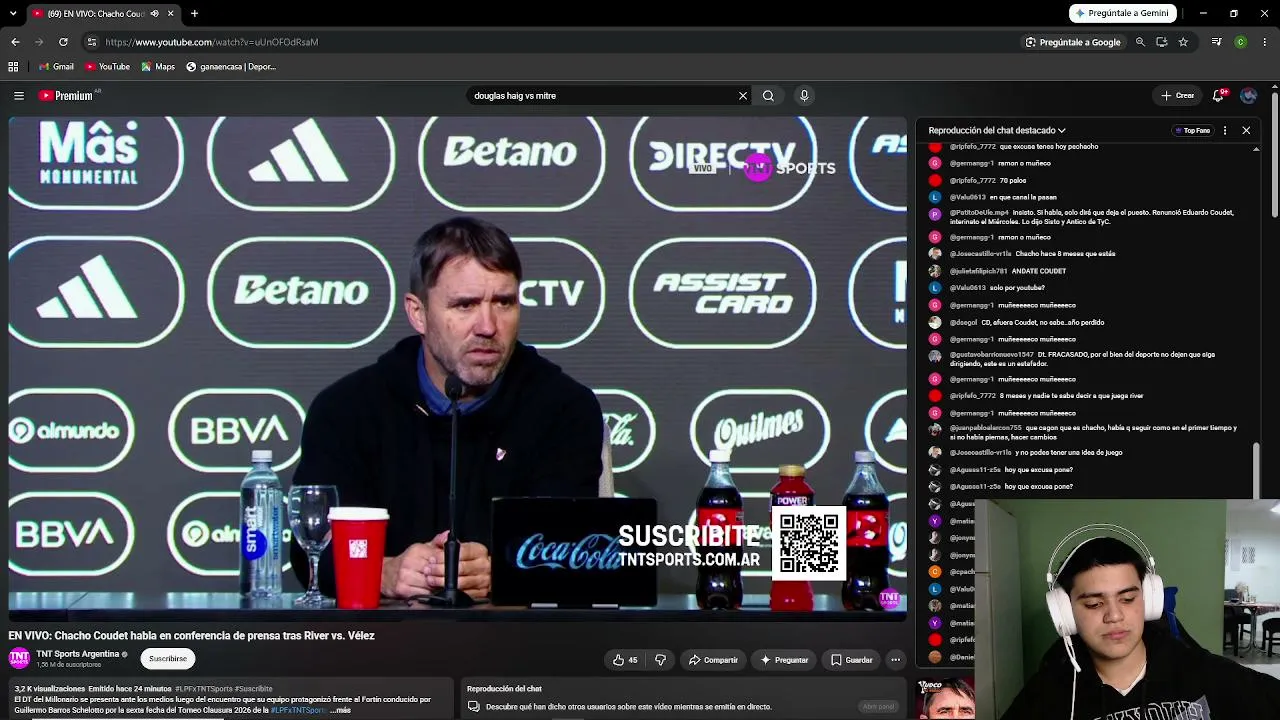The width and height of the screenshot is (1280, 720).
Task: Clear the YouTube search query
Action: click(743, 96)
